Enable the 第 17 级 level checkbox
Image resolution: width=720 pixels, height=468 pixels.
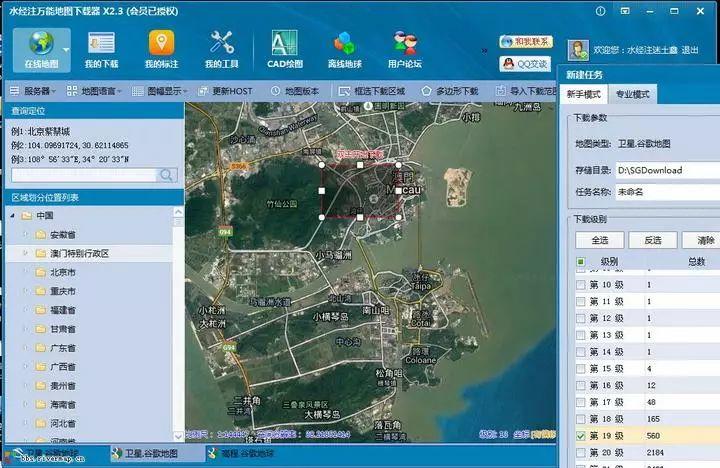click(581, 402)
